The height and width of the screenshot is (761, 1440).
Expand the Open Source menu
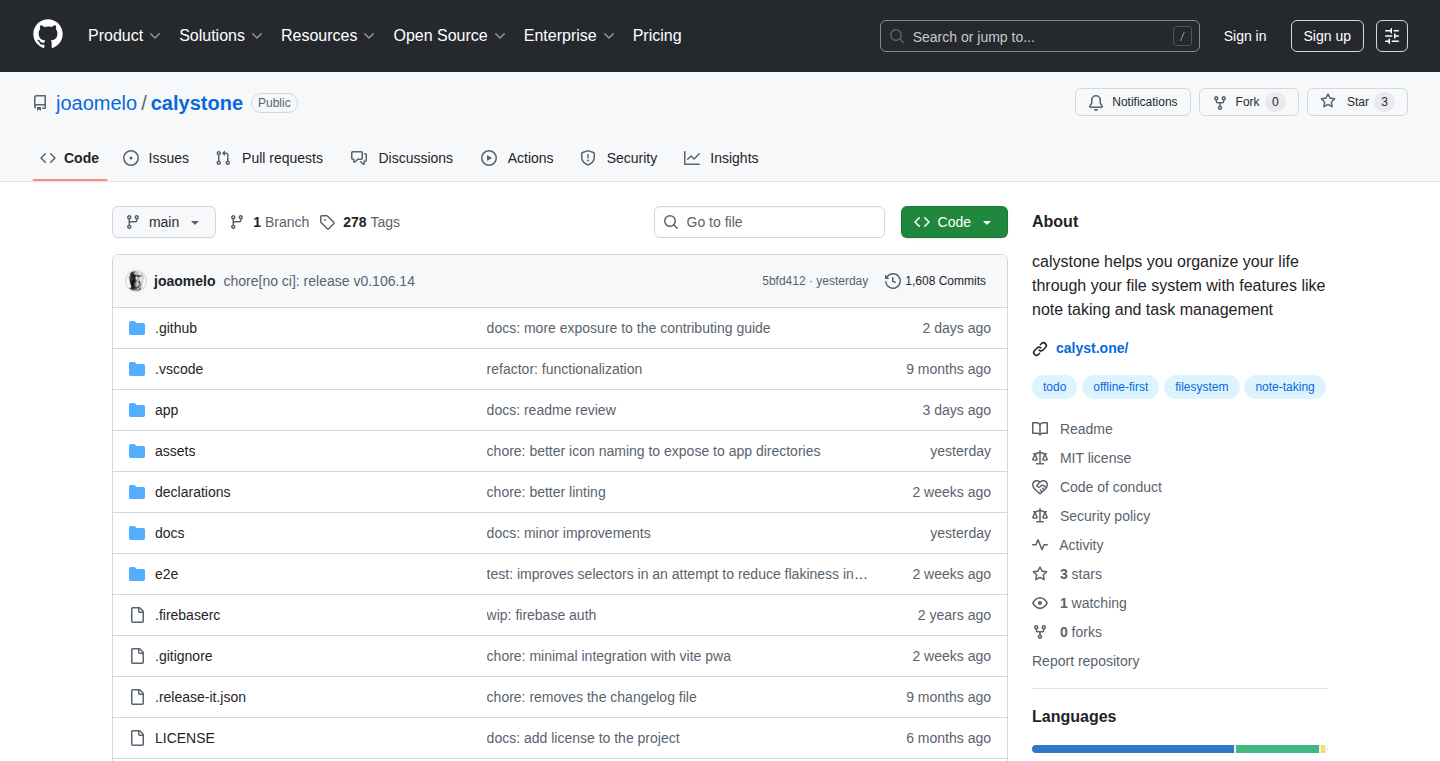[x=450, y=36]
